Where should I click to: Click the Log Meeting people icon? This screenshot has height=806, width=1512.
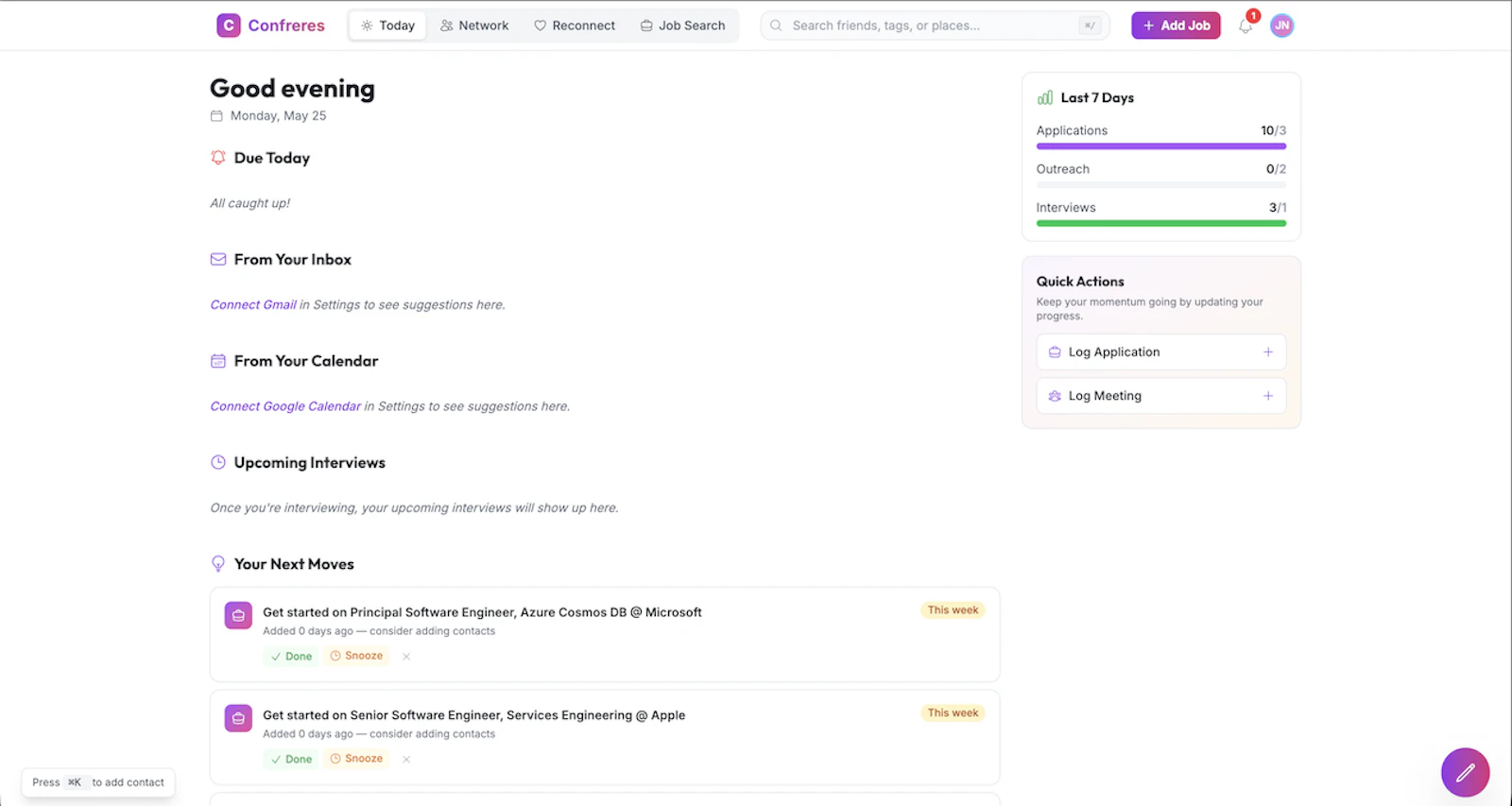1055,396
